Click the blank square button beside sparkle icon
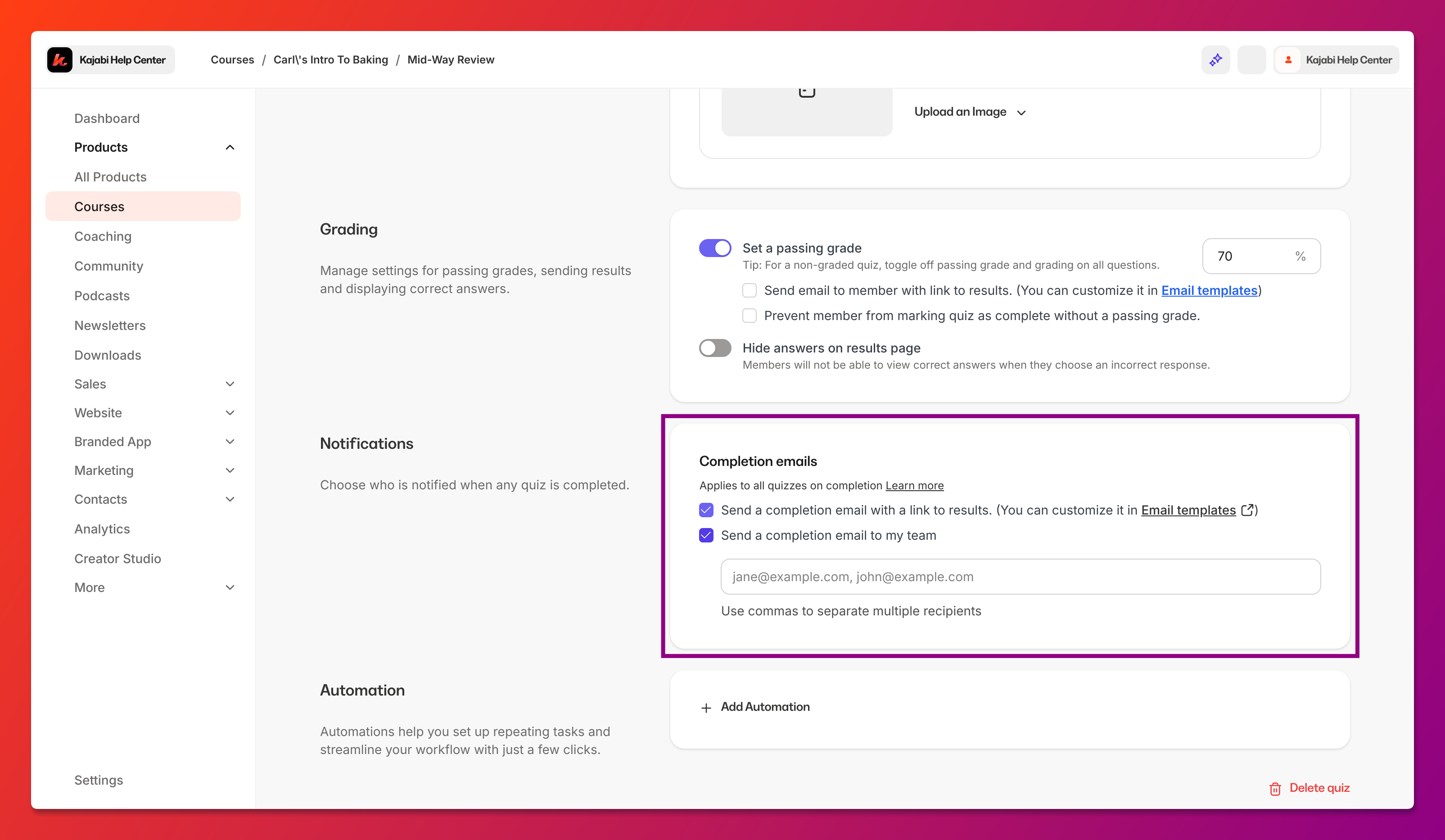 point(1251,59)
